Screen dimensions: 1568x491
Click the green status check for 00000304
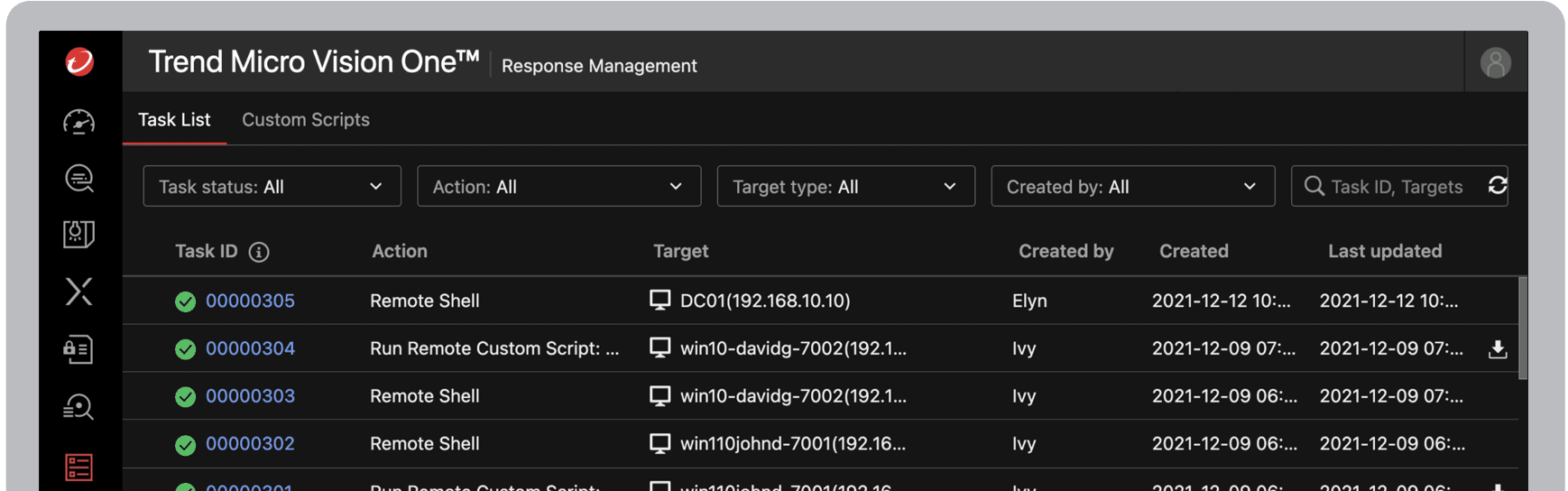[185, 349]
